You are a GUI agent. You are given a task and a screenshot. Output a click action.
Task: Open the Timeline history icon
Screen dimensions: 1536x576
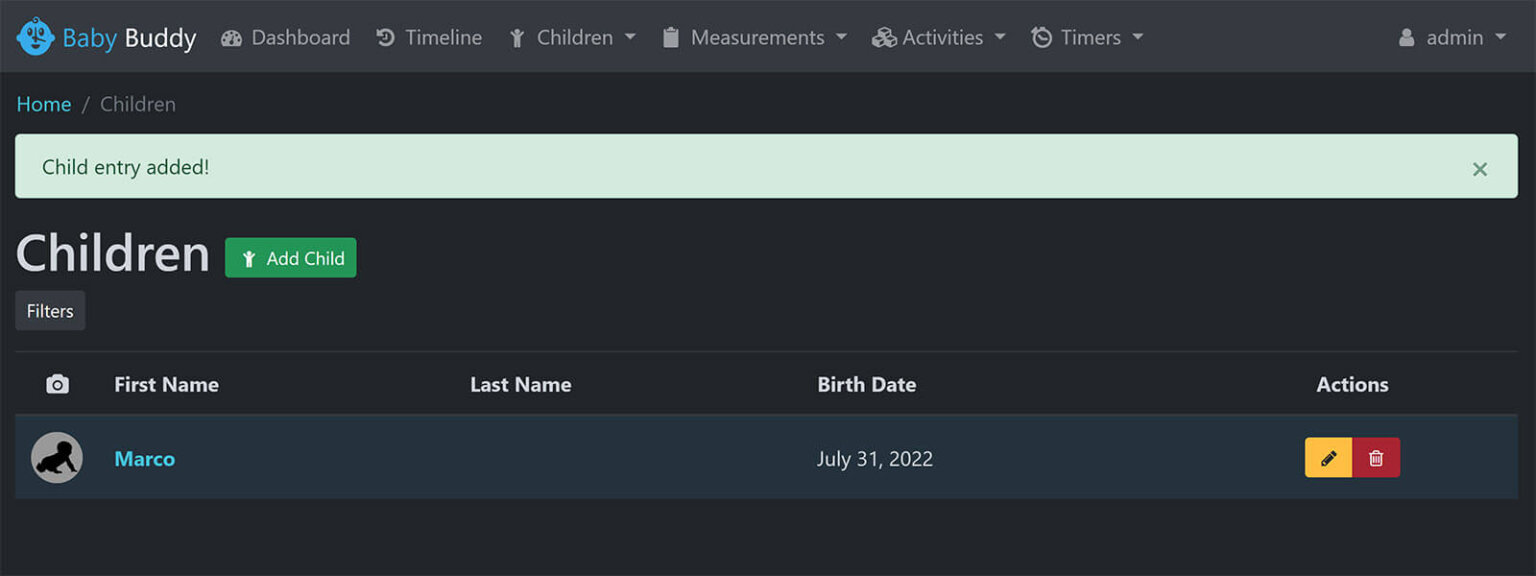click(385, 37)
